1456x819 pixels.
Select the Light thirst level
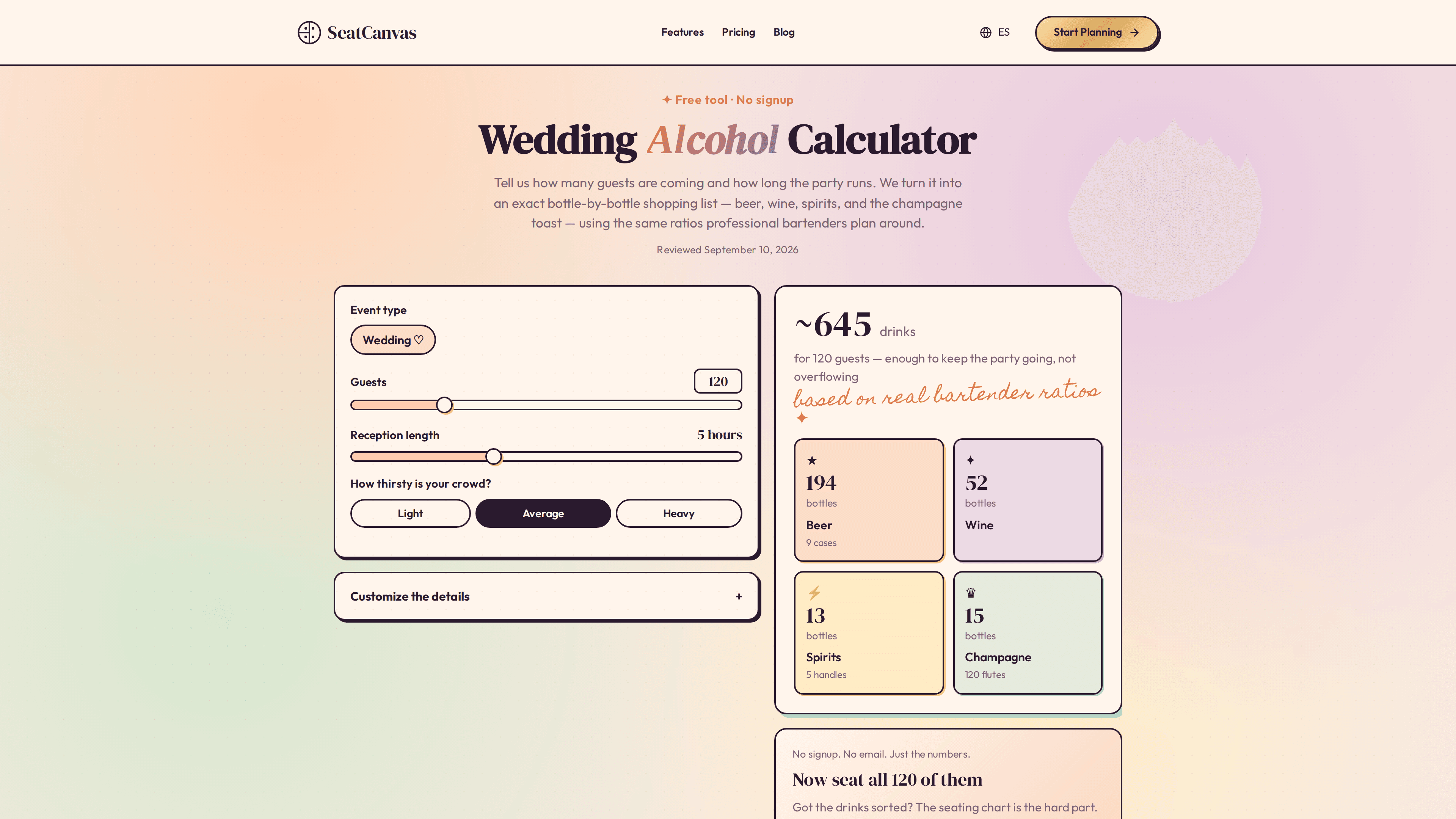click(x=410, y=513)
